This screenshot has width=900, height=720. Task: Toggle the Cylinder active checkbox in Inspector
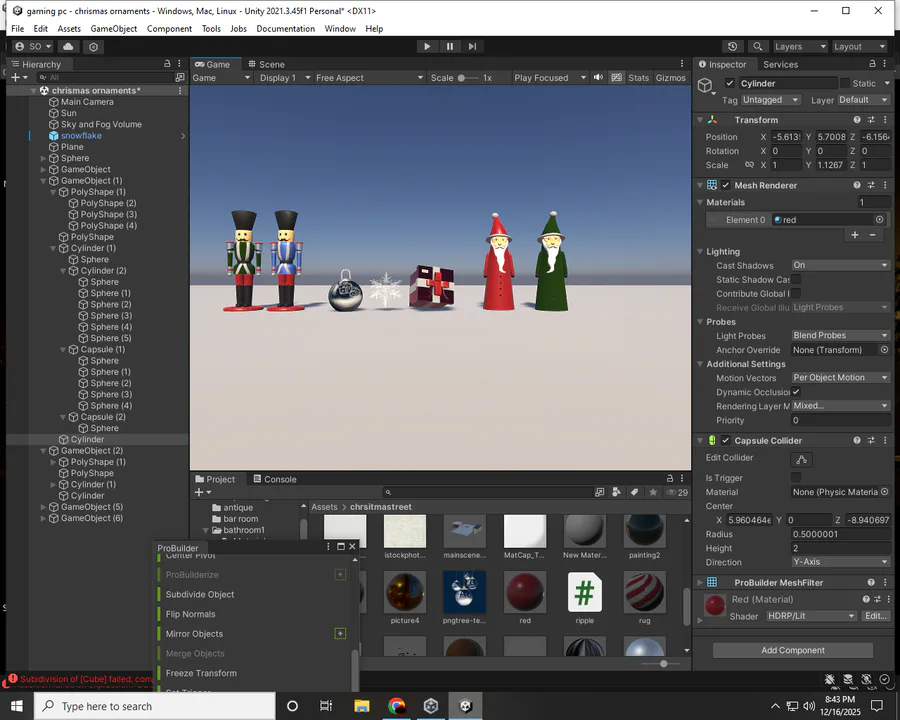(730, 83)
